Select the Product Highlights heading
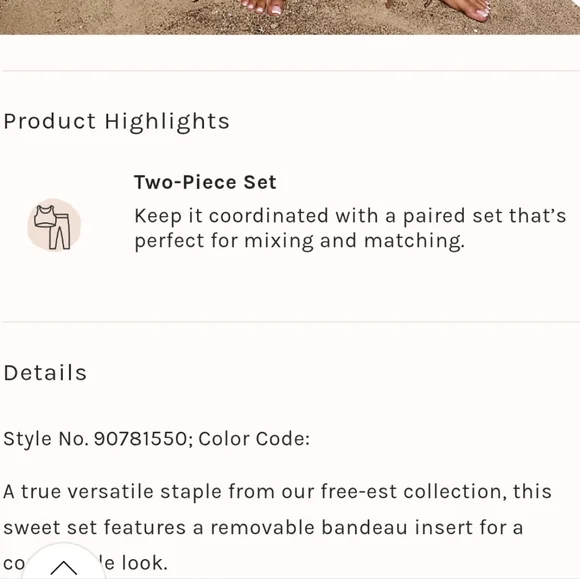The width and height of the screenshot is (580, 579). [117, 122]
